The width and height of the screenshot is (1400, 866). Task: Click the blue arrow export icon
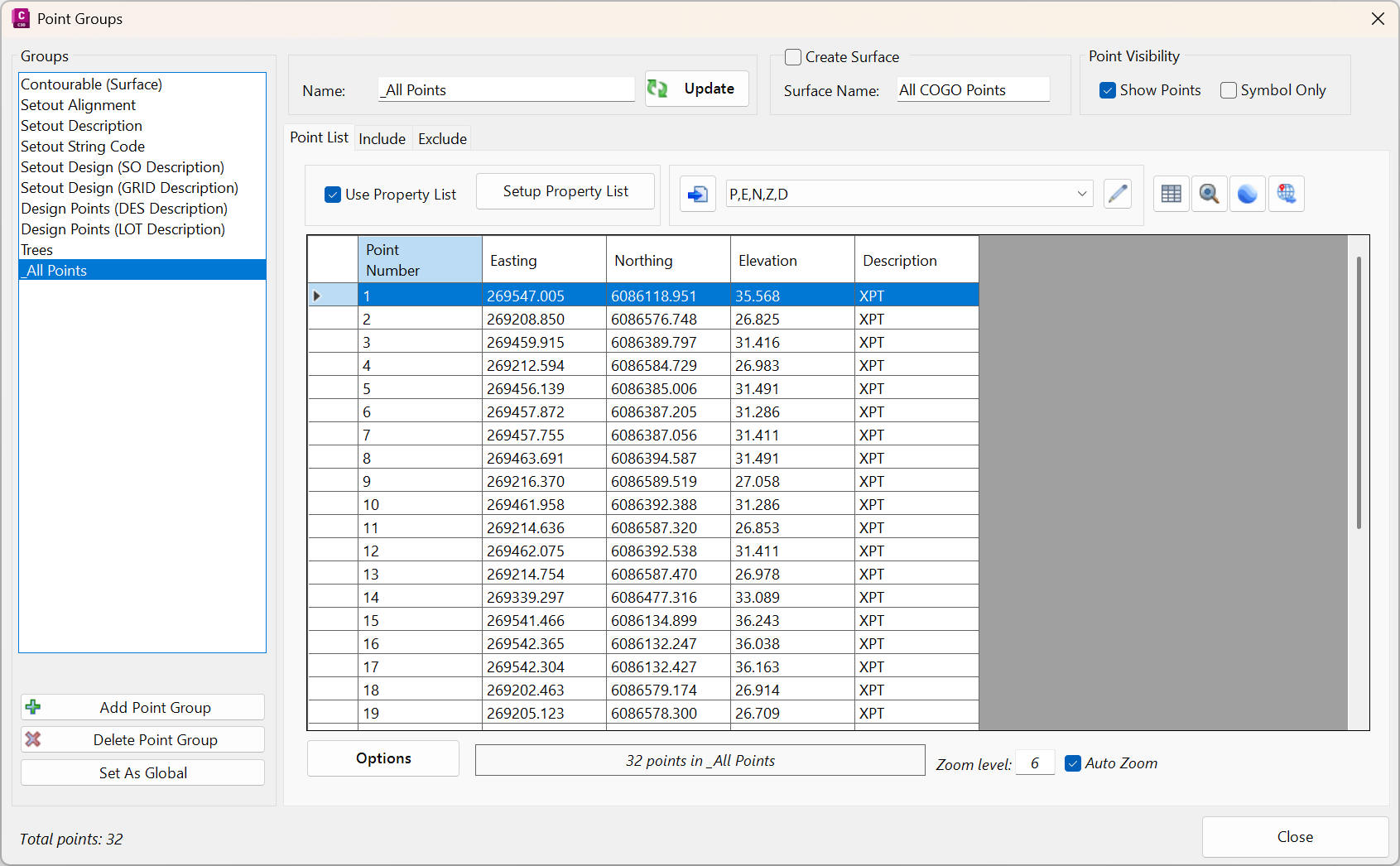(x=697, y=195)
